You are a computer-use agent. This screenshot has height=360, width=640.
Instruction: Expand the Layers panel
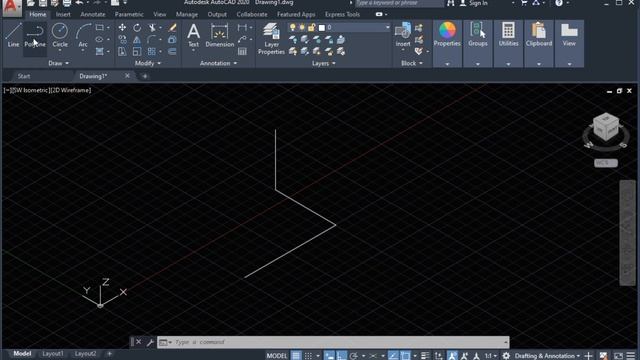[x=324, y=63]
